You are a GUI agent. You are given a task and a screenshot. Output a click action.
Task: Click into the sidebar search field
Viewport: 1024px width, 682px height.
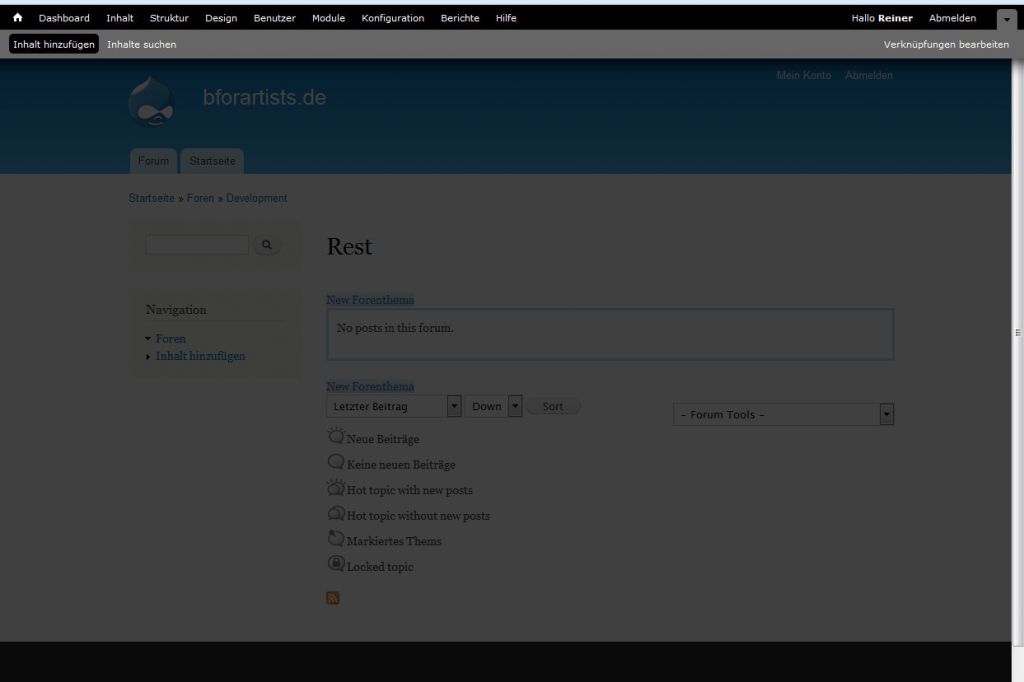coord(197,245)
